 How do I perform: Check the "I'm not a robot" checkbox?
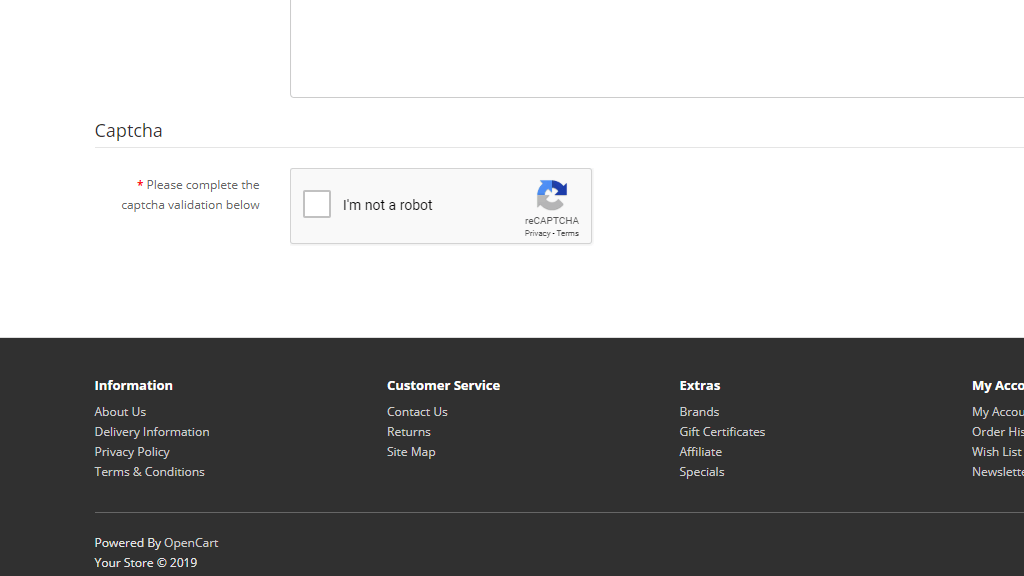tap(317, 204)
